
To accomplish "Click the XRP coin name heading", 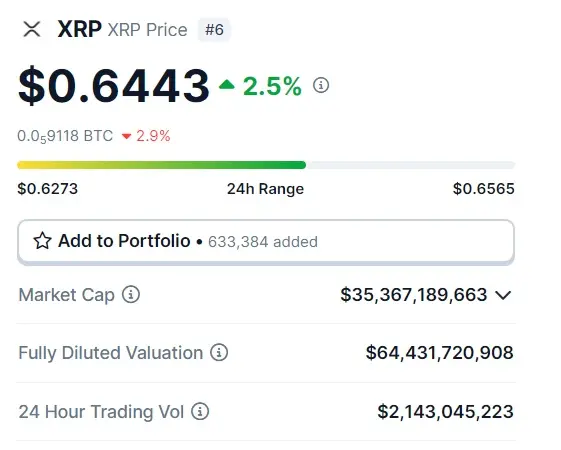I will (79, 29).
